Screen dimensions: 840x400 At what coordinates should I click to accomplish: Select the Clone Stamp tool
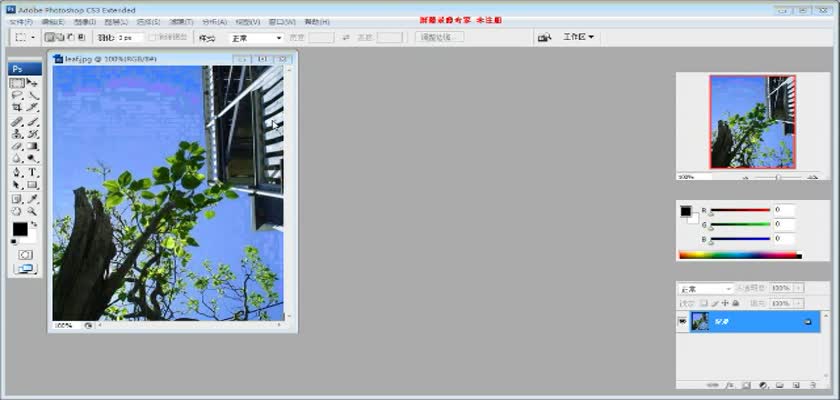[17, 134]
